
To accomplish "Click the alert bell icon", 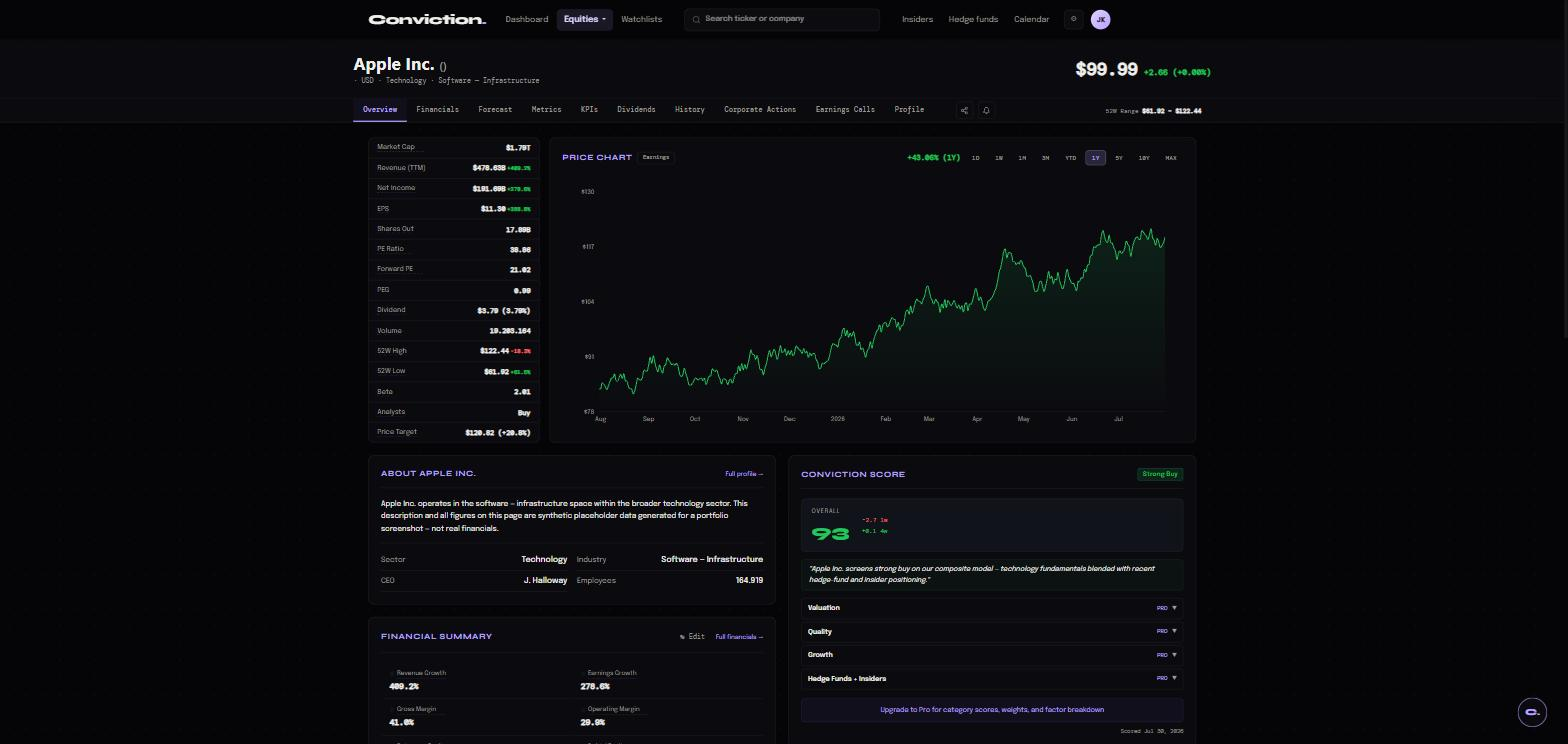I will point(986,110).
